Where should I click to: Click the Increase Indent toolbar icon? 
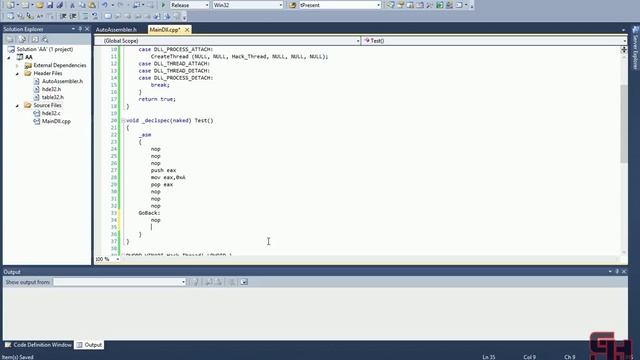pyautogui.click(x=73, y=16)
